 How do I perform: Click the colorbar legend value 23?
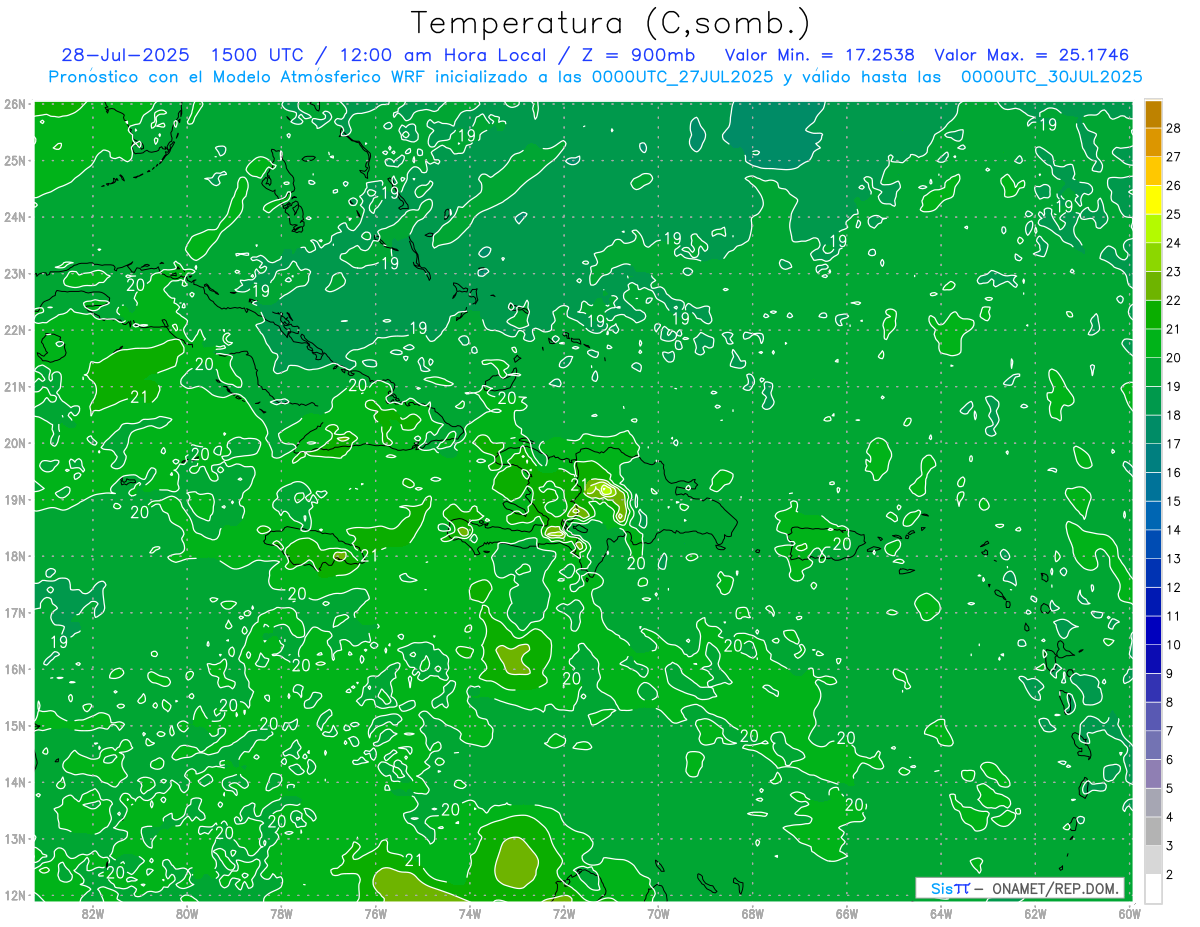click(1174, 272)
